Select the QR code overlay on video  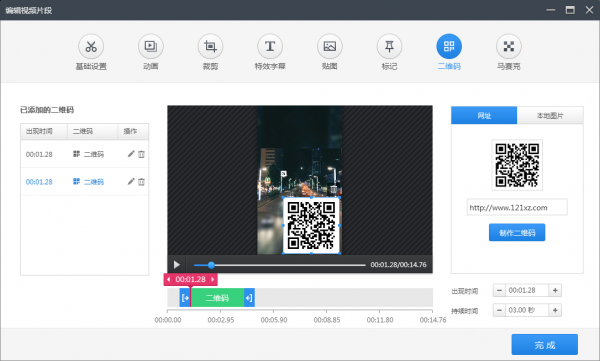point(311,225)
